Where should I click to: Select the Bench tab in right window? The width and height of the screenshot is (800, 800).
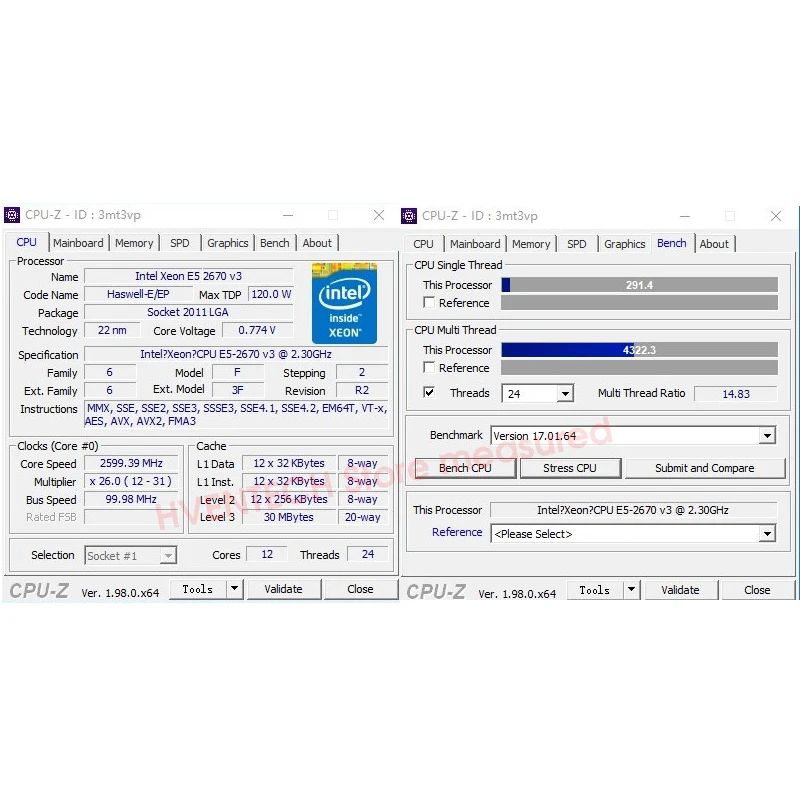pos(672,243)
